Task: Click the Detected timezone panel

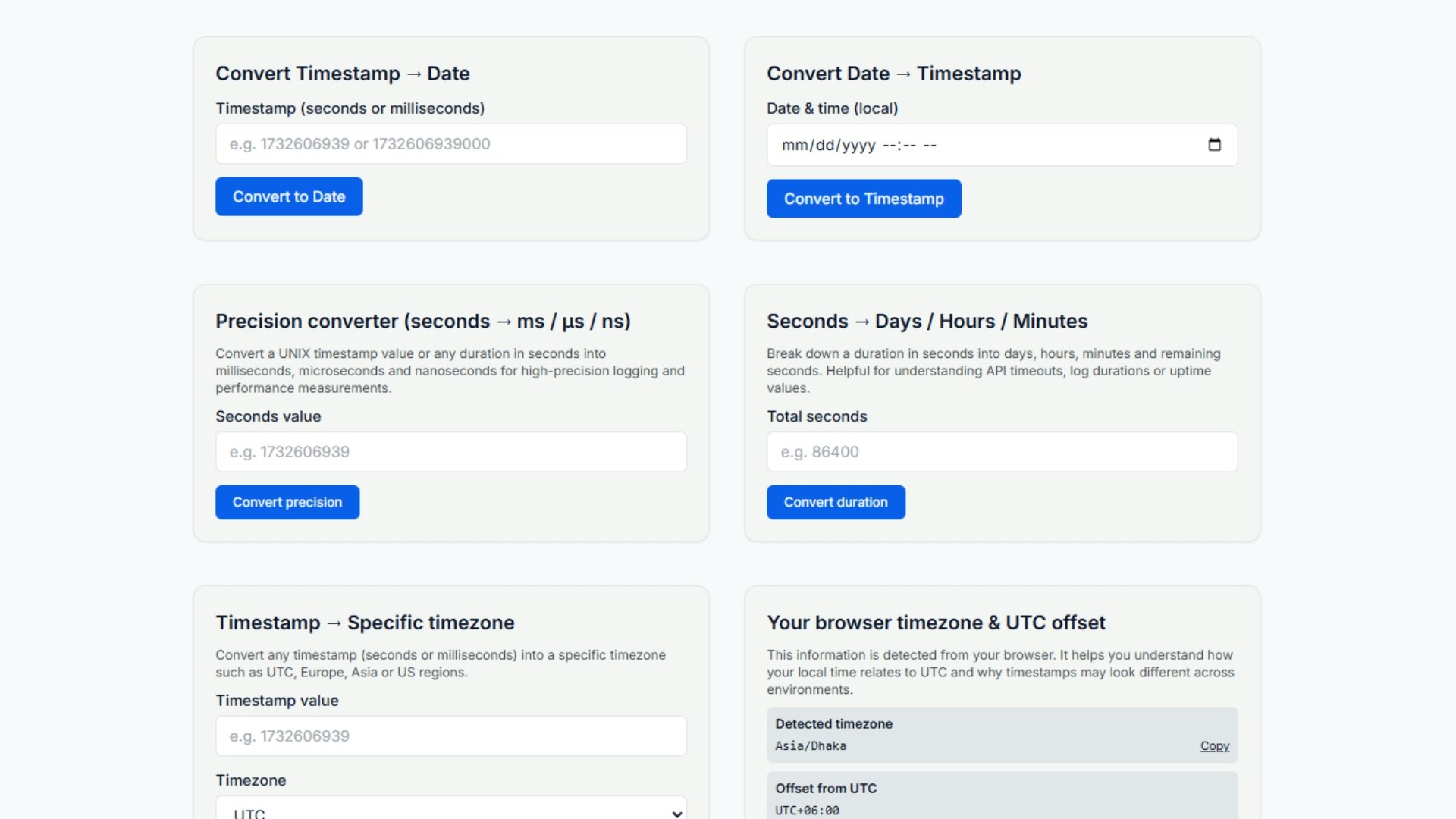Action: pyautogui.click(x=1002, y=734)
